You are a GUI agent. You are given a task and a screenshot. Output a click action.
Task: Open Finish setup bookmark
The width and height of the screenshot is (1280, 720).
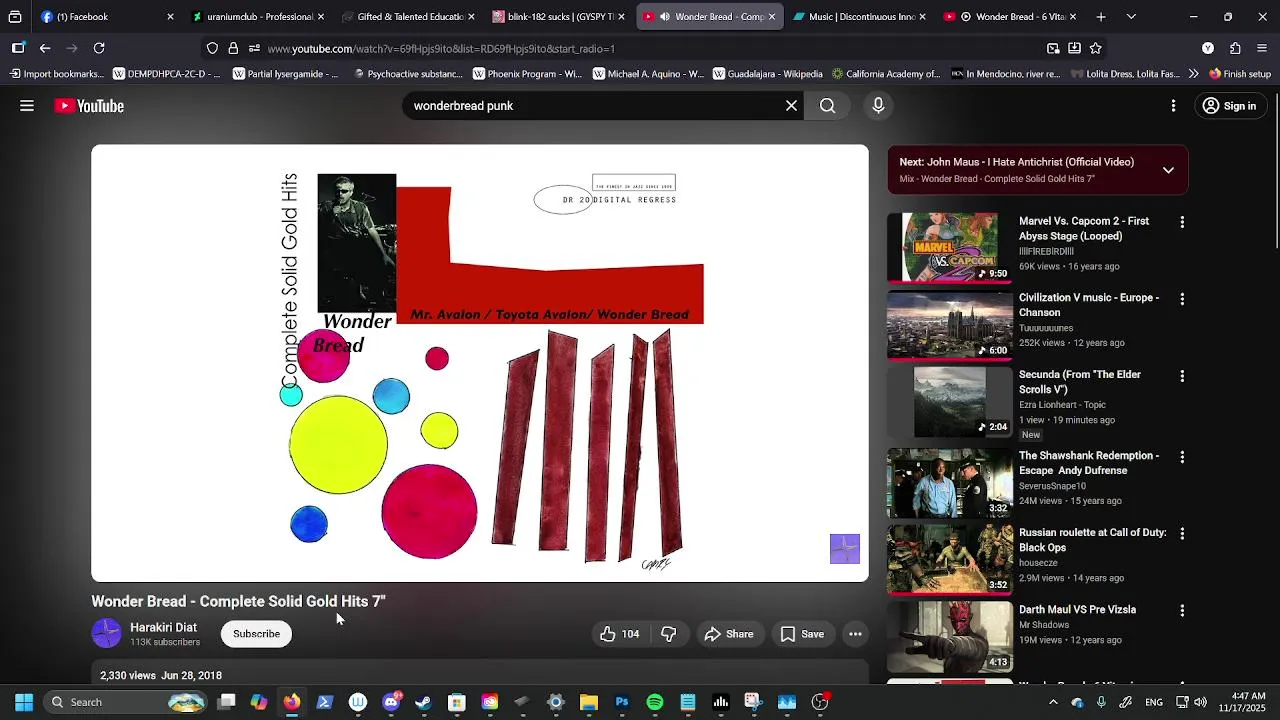point(1240,74)
